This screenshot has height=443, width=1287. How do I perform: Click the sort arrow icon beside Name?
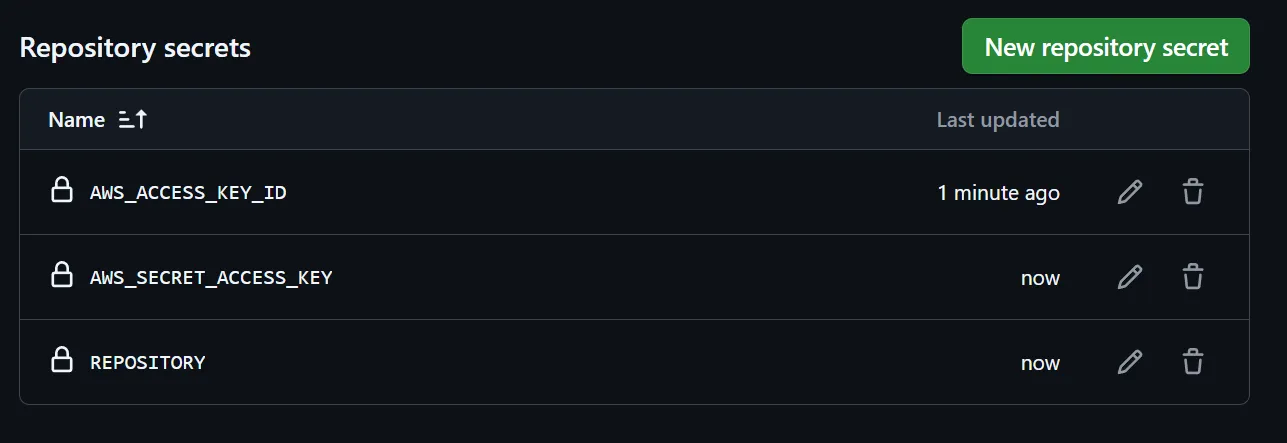(132, 120)
